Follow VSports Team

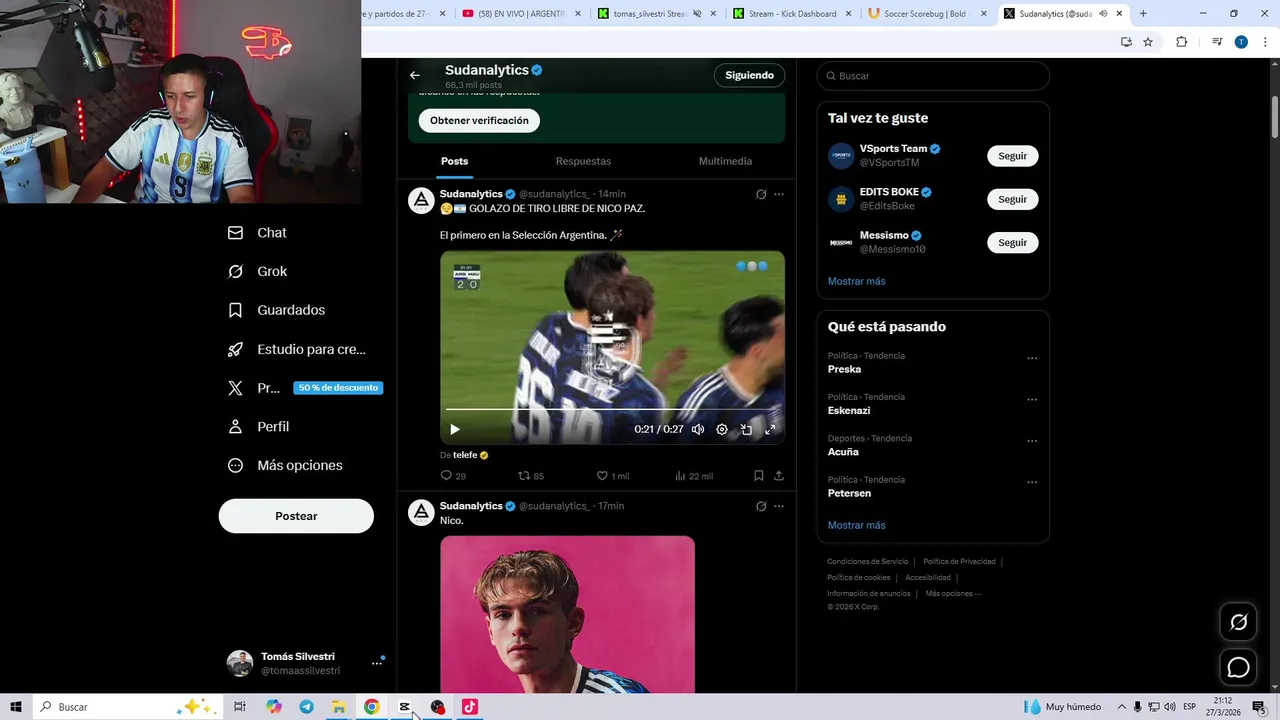(1013, 156)
